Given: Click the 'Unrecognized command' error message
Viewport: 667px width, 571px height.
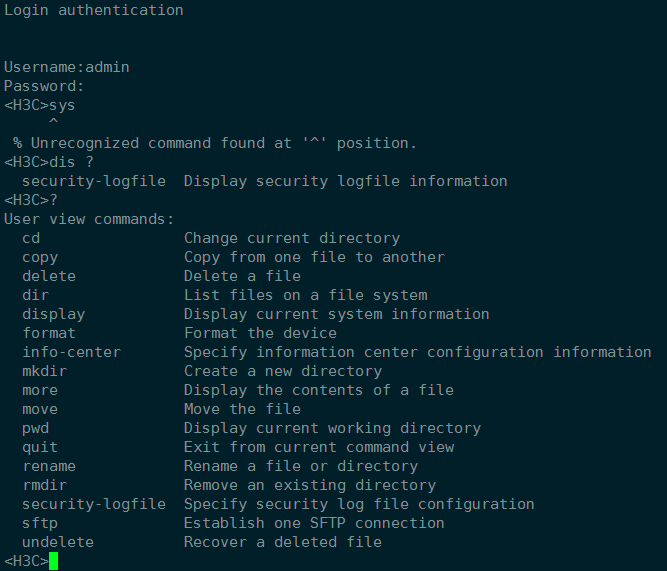Looking at the screenshot, I should pos(215,143).
